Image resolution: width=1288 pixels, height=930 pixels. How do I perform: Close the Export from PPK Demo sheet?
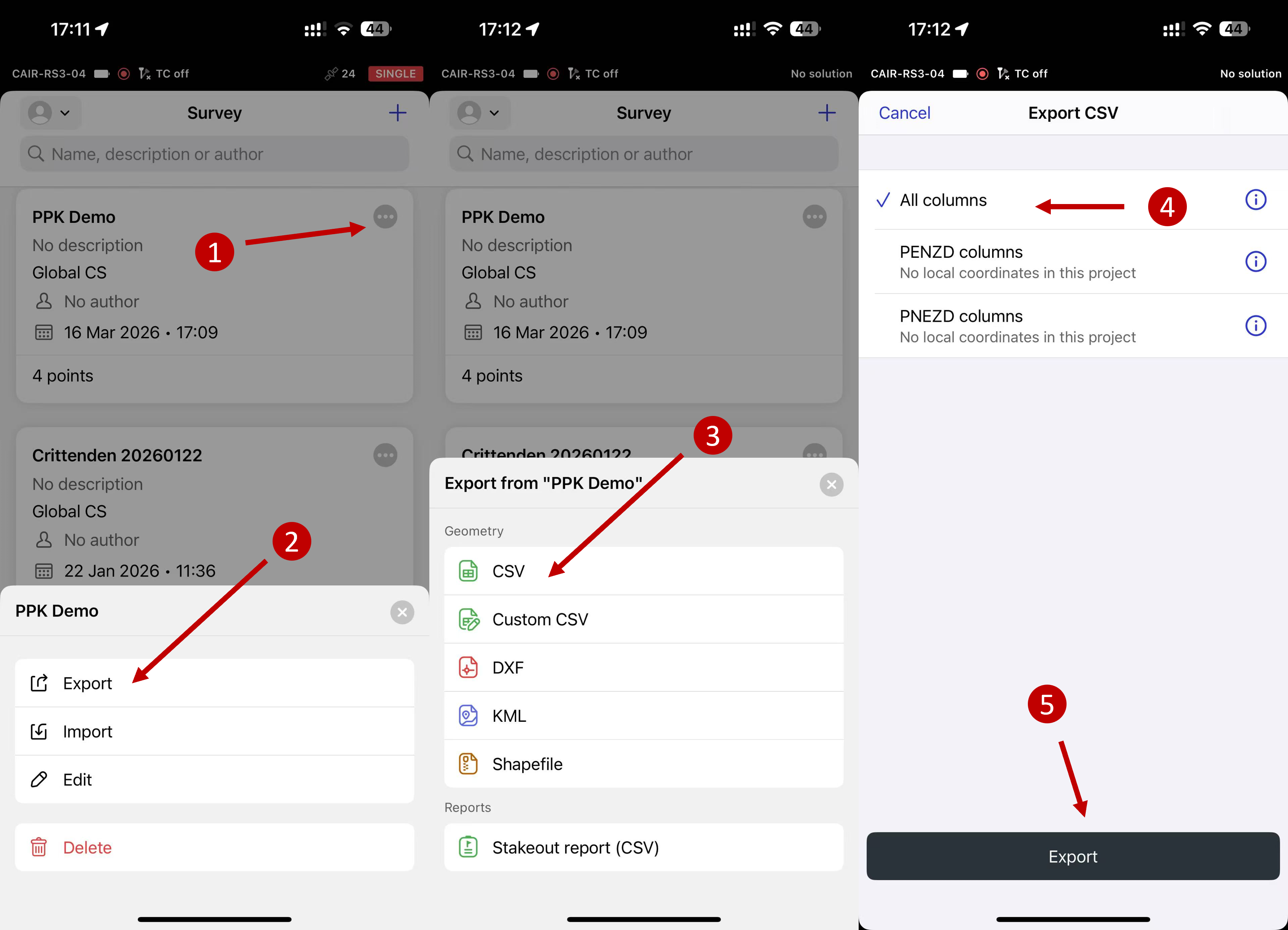point(831,484)
